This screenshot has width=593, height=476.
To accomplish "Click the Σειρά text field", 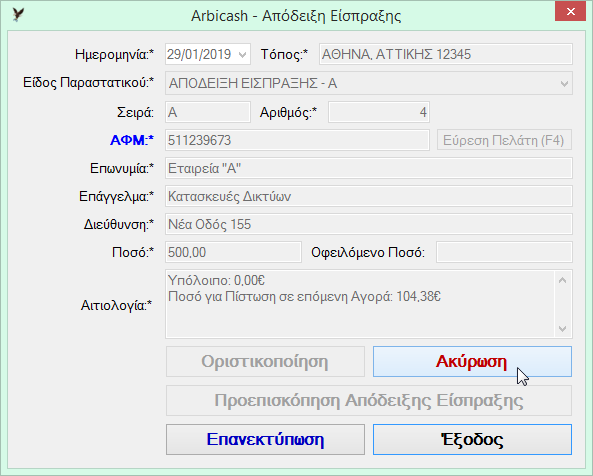I will coord(208,112).
